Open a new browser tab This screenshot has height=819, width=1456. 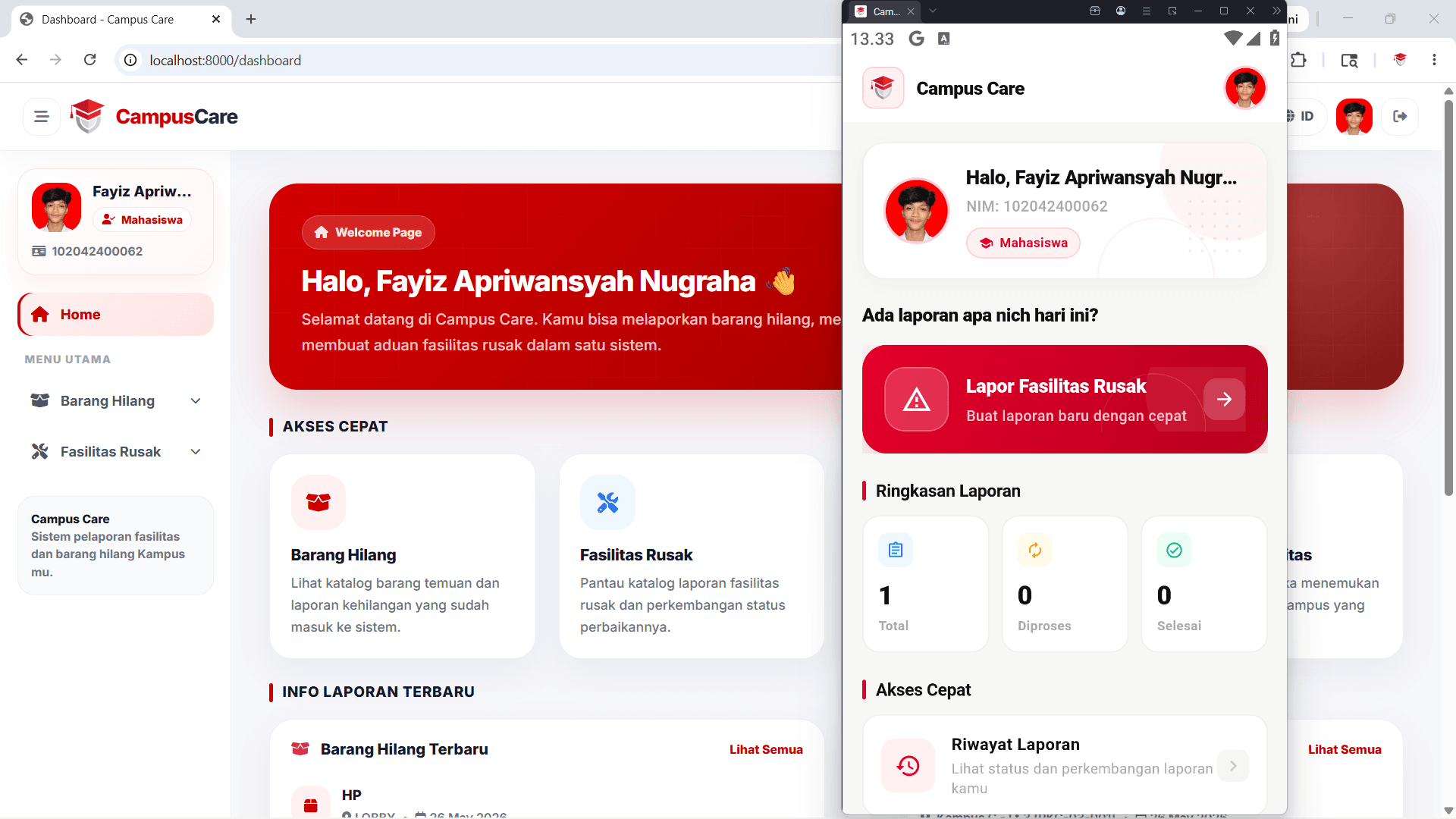pos(251,19)
